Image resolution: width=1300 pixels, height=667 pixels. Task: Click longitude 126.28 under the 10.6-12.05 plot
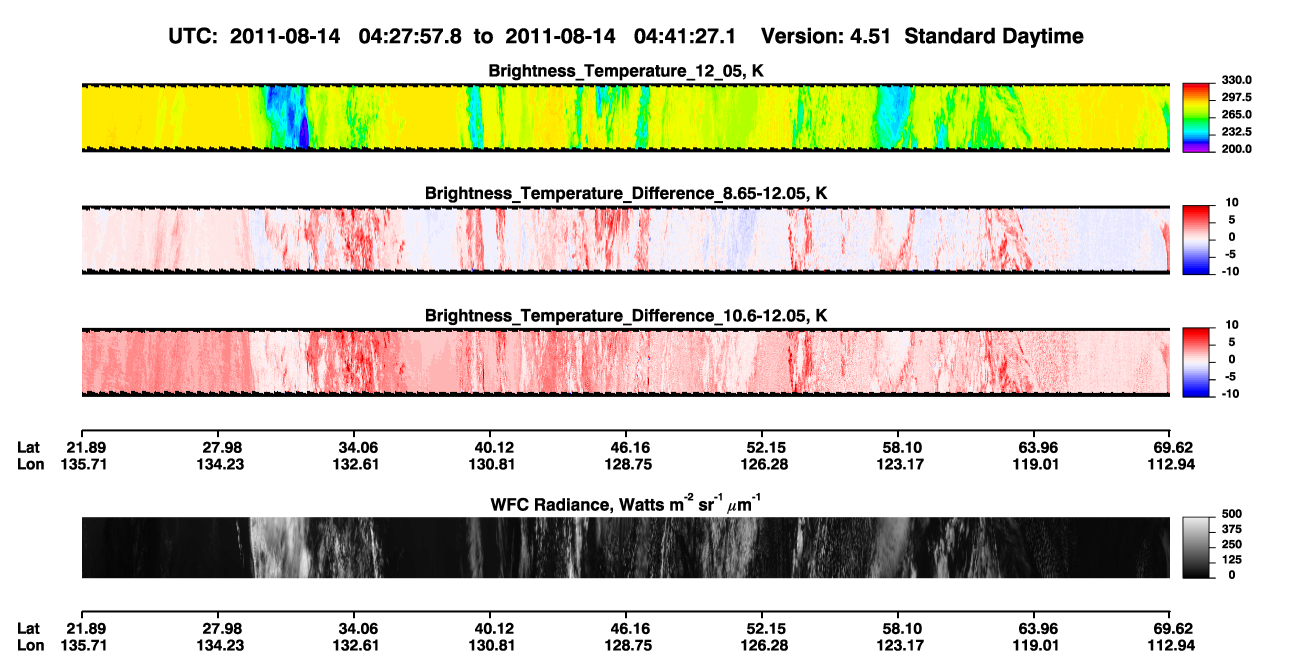click(x=762, y=463)
